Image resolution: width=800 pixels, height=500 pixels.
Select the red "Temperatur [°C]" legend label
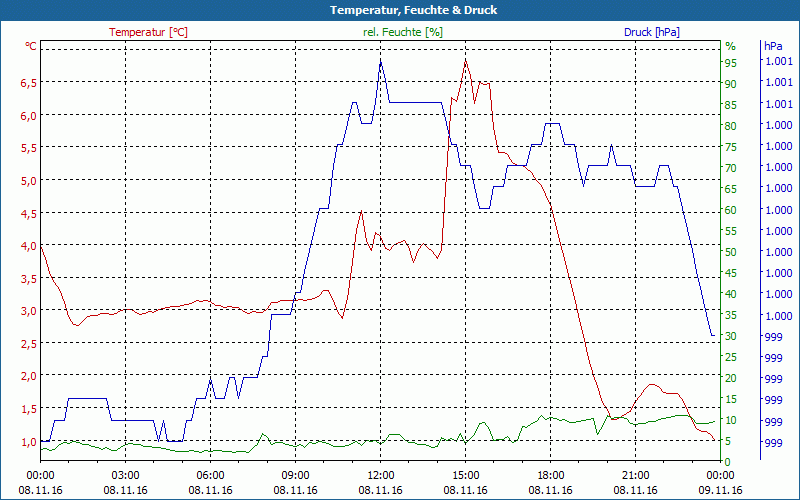tap(148, 32)
